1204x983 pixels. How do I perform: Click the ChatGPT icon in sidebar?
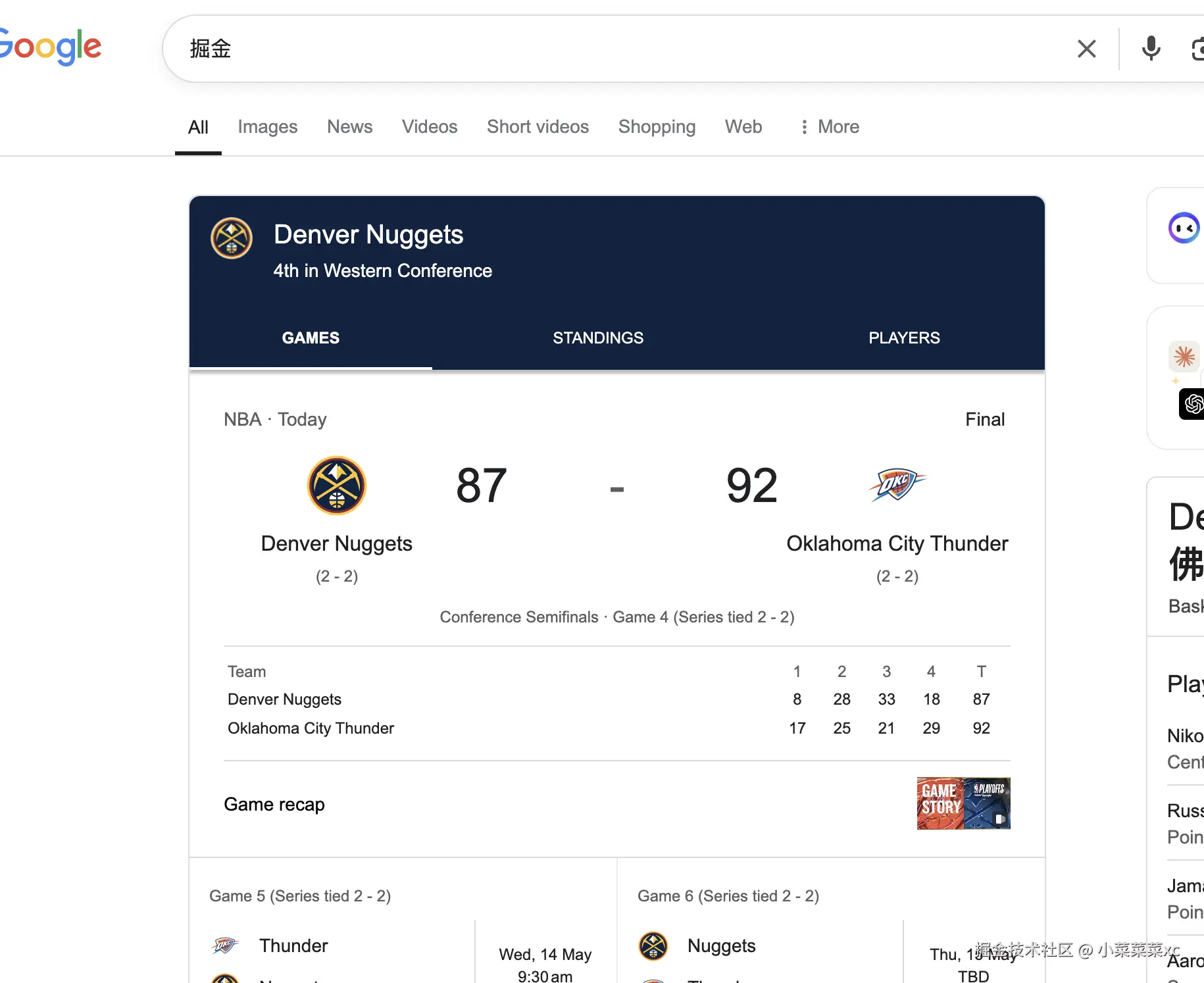click(1192, 404)
